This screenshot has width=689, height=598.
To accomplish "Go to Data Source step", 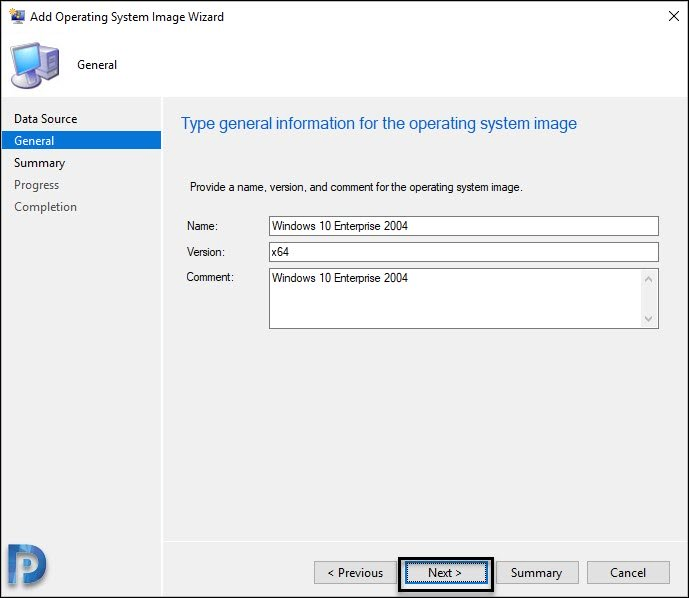I will 45,119.
